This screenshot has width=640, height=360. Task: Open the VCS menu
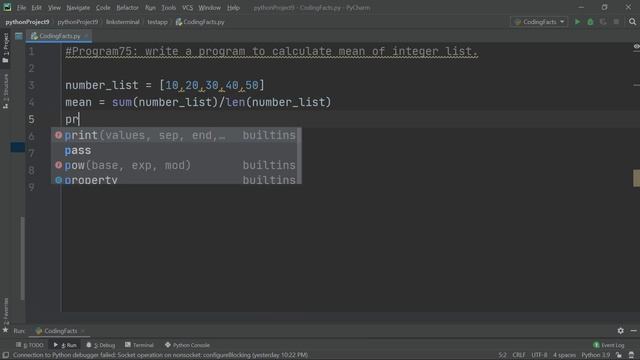coord(187,7)
